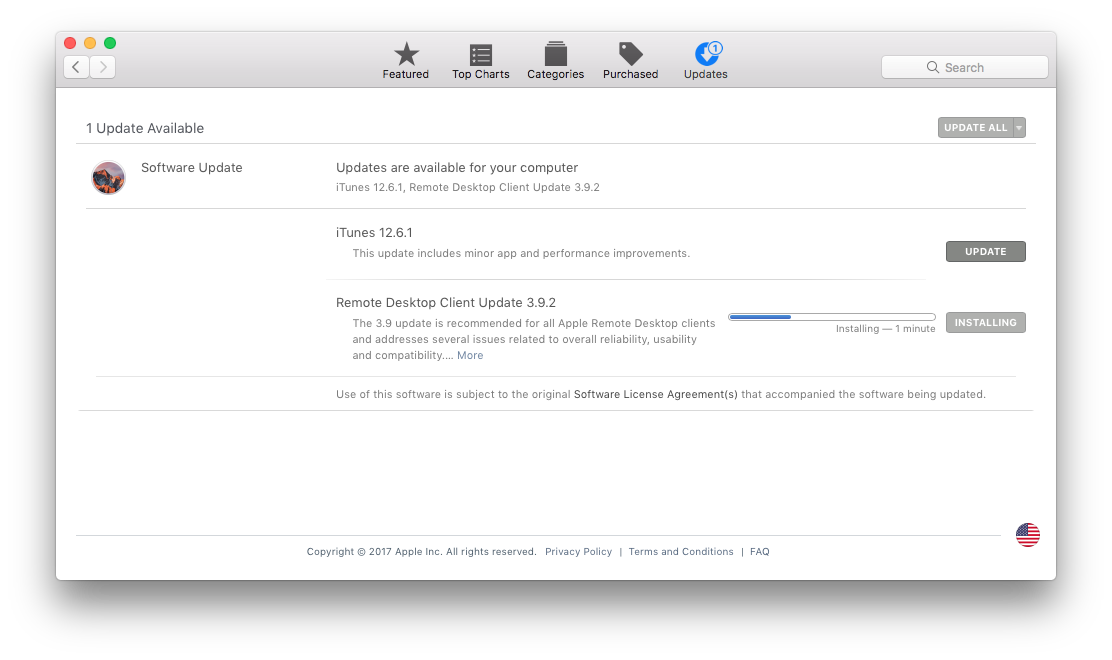Screen dimensions: 1112x660
Task: Open the Updates tab with badge
Action: pos(706,61)
